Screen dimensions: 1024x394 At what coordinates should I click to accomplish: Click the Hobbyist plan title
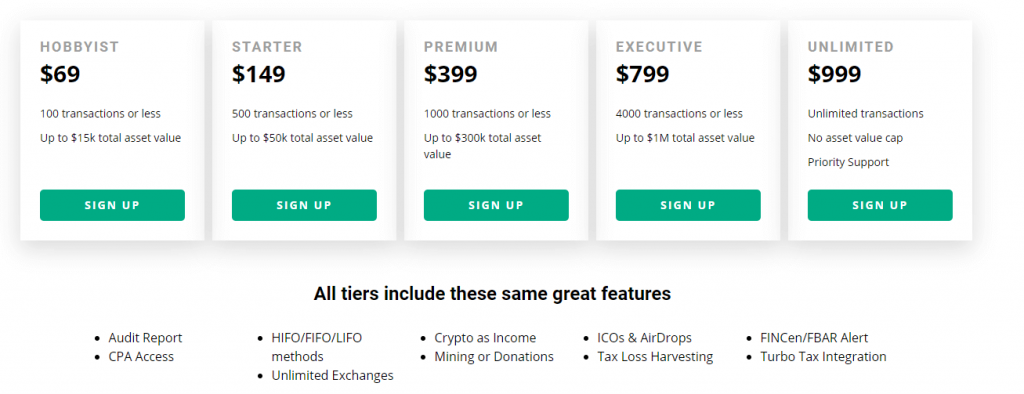pos(80,47)
